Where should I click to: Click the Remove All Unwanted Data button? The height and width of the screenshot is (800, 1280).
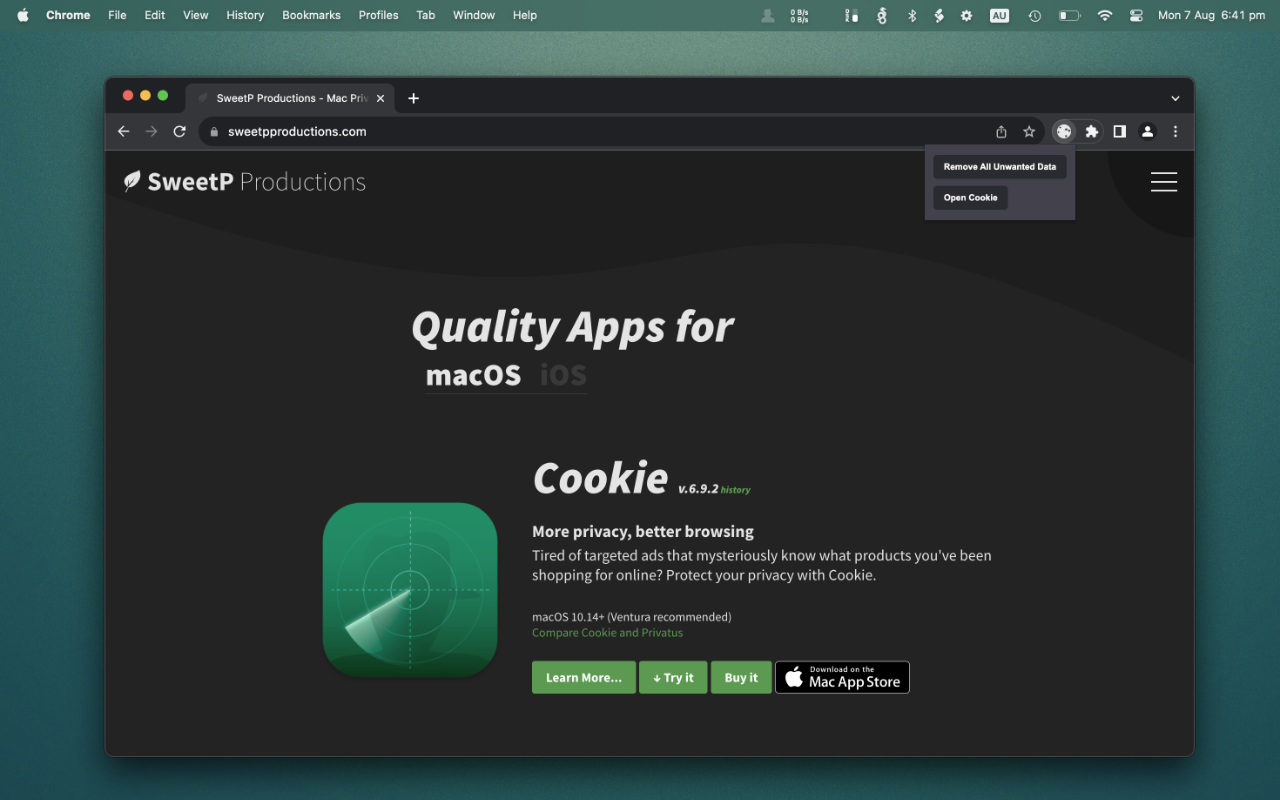[x=999, y=166]
